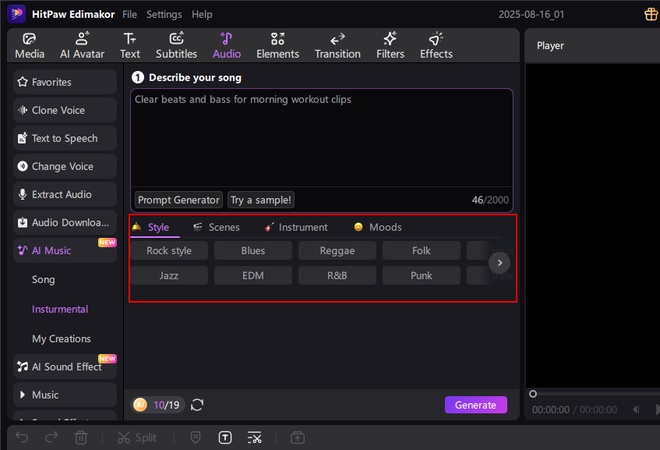The width and height of the screenshot is (660, 450).
Task: Switch to the Instrument tab
Action: point(296,227)
